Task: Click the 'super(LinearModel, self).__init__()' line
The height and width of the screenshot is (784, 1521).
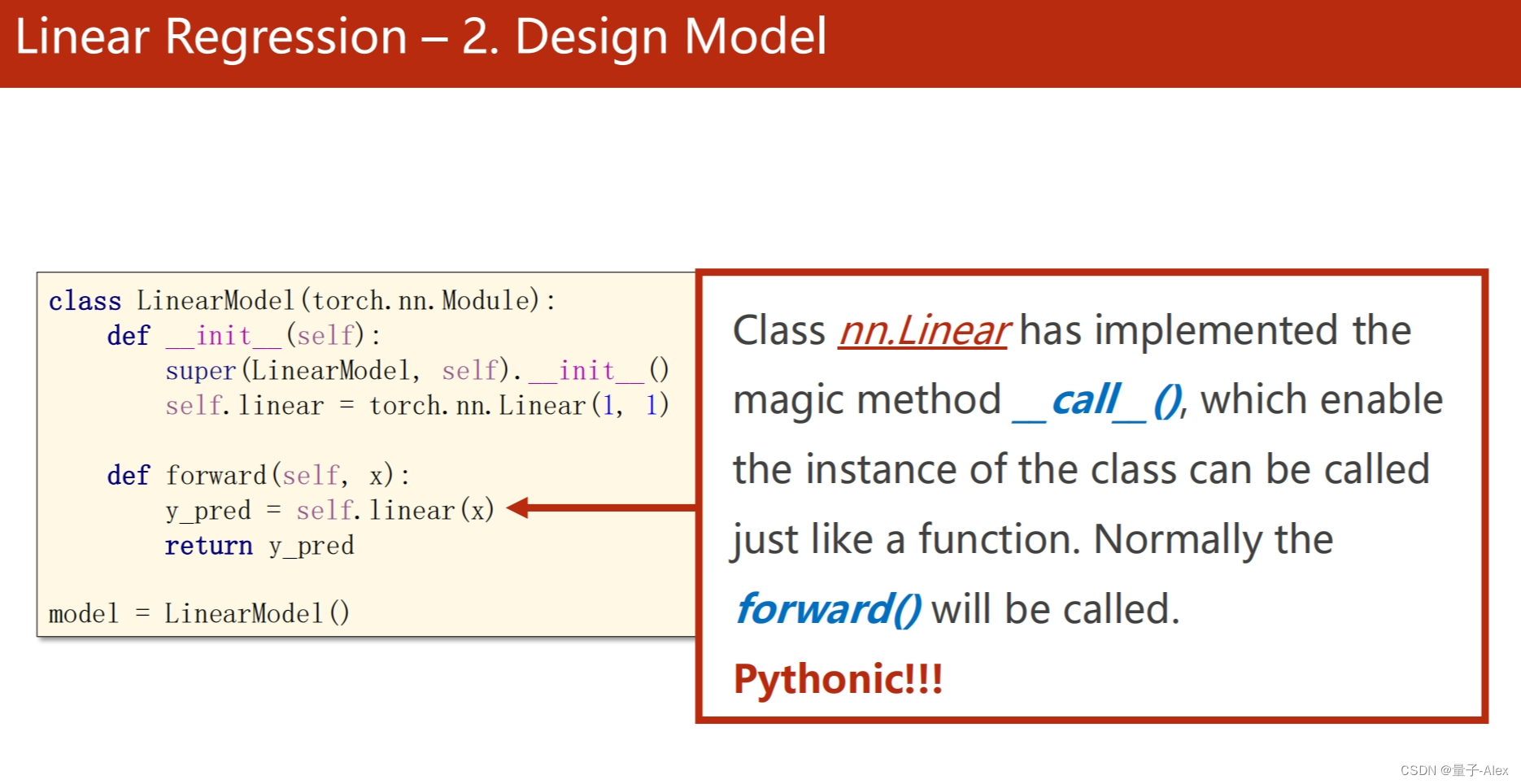Action: tap(417, 371)
